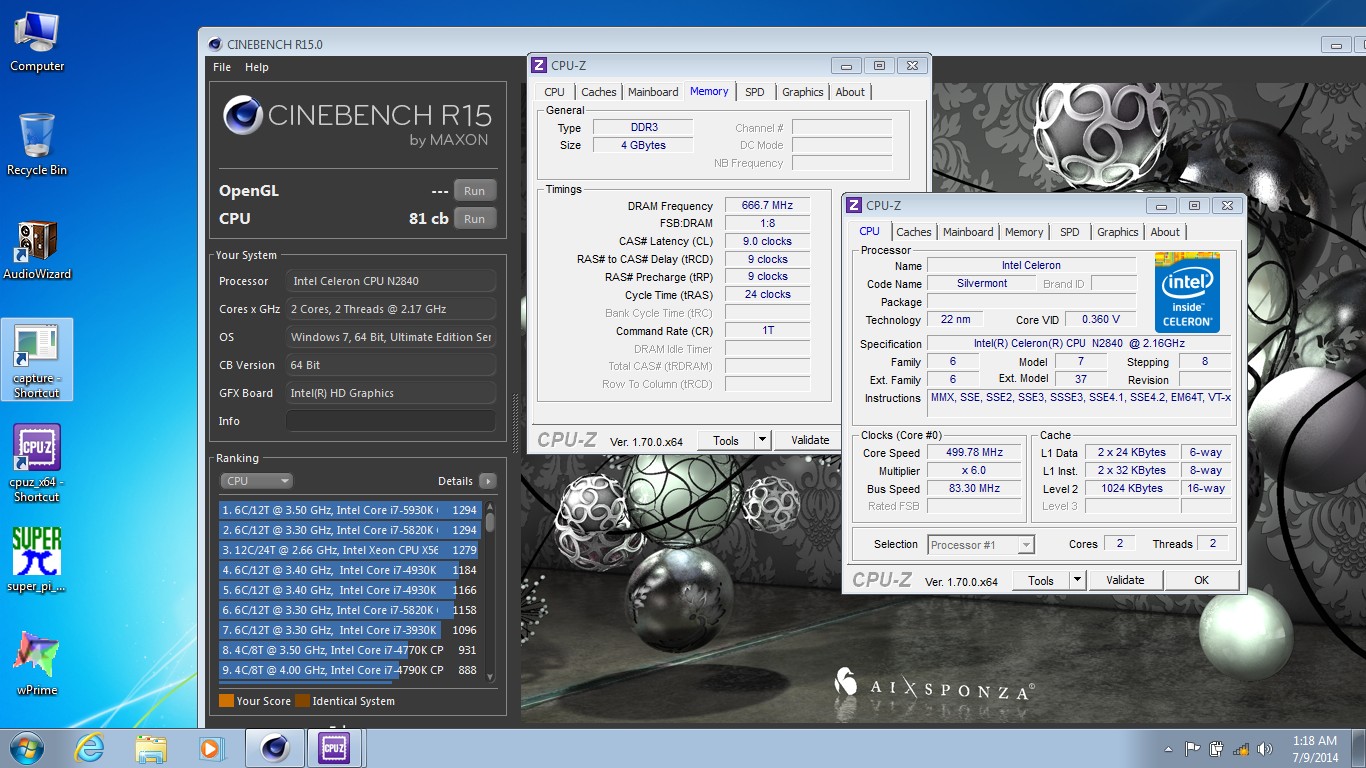Select ranking row 1 Core i7-5930K

pos(350,510)
